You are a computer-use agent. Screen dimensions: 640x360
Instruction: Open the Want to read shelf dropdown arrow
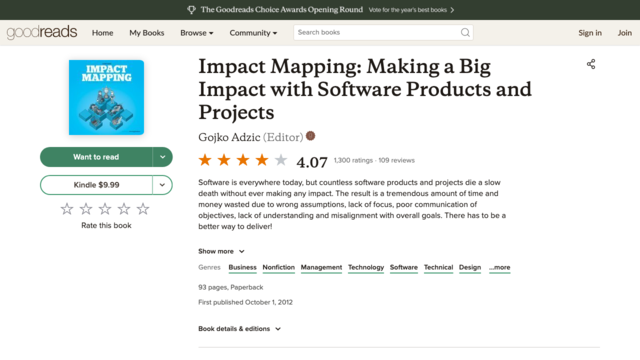click(162, 157)
